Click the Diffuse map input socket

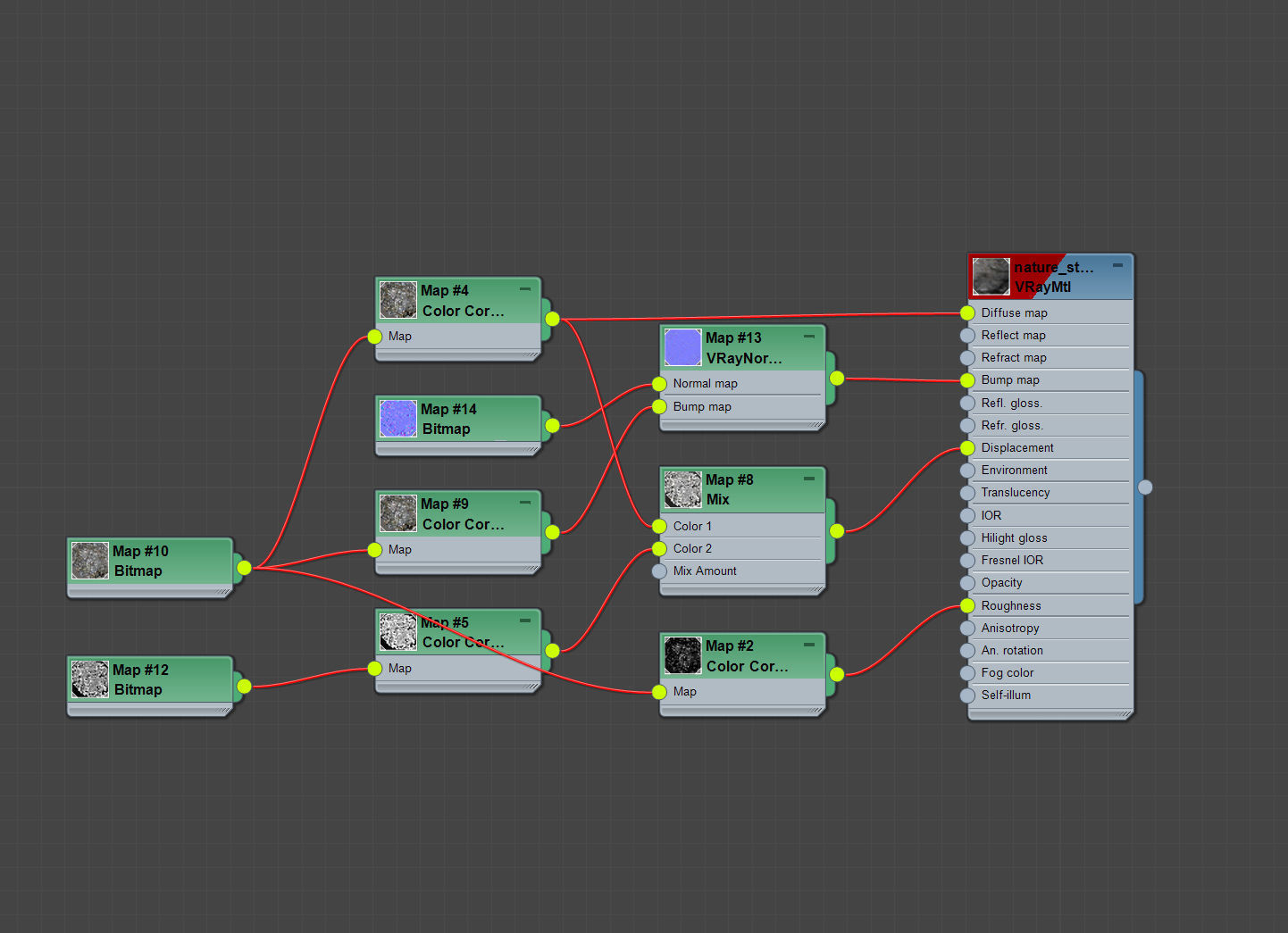click(967, 312)
